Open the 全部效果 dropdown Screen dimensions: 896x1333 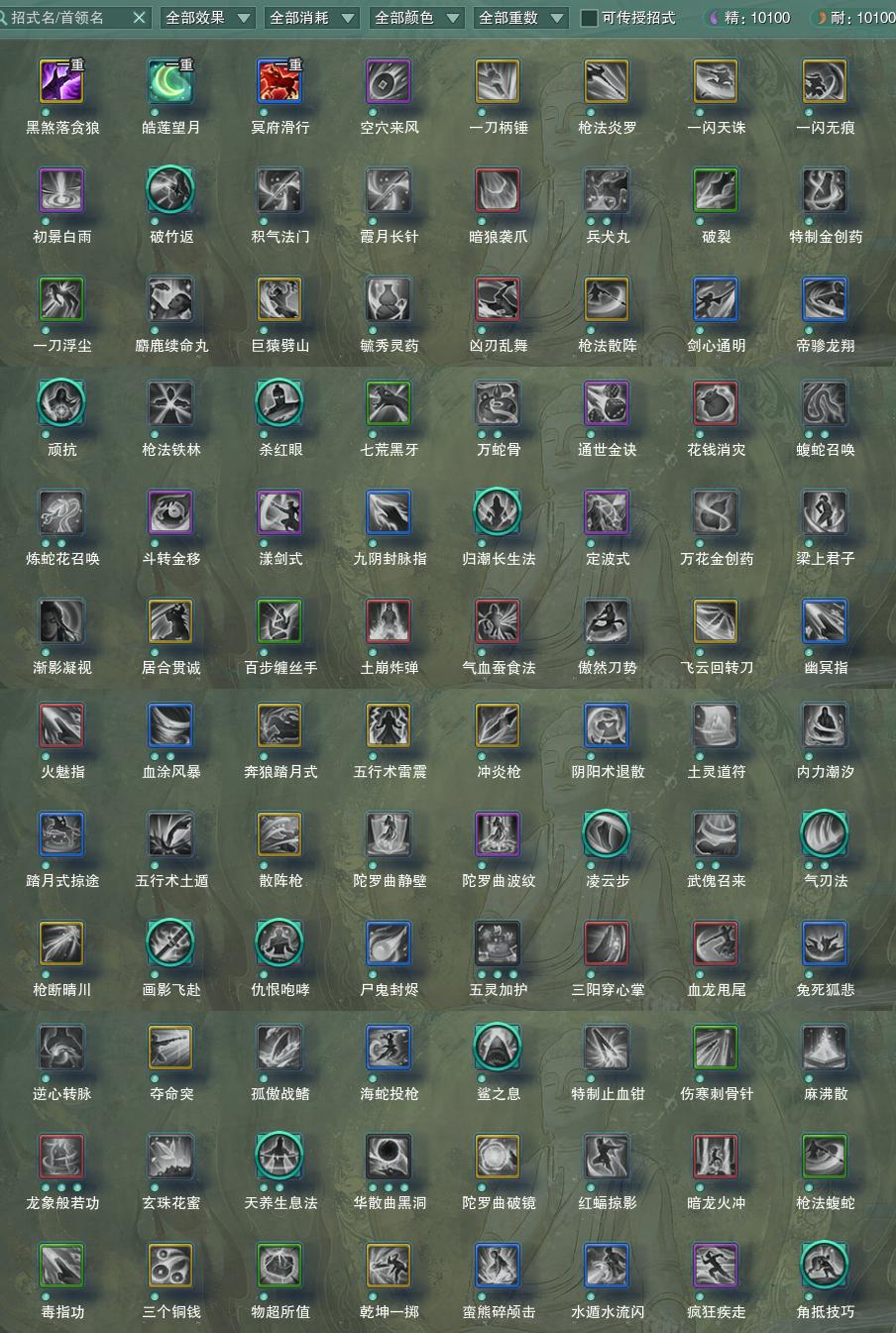tap(206, 18)
